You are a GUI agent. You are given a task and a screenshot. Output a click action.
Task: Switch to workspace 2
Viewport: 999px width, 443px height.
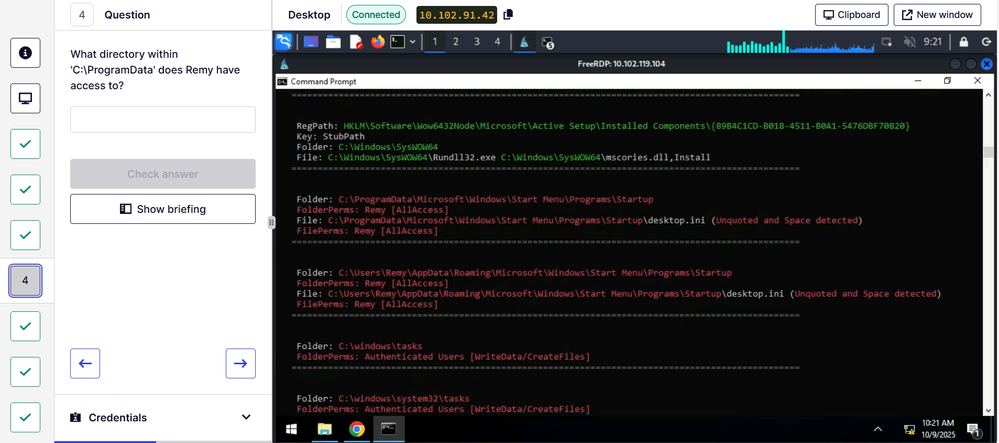click(x=455, y=42)
